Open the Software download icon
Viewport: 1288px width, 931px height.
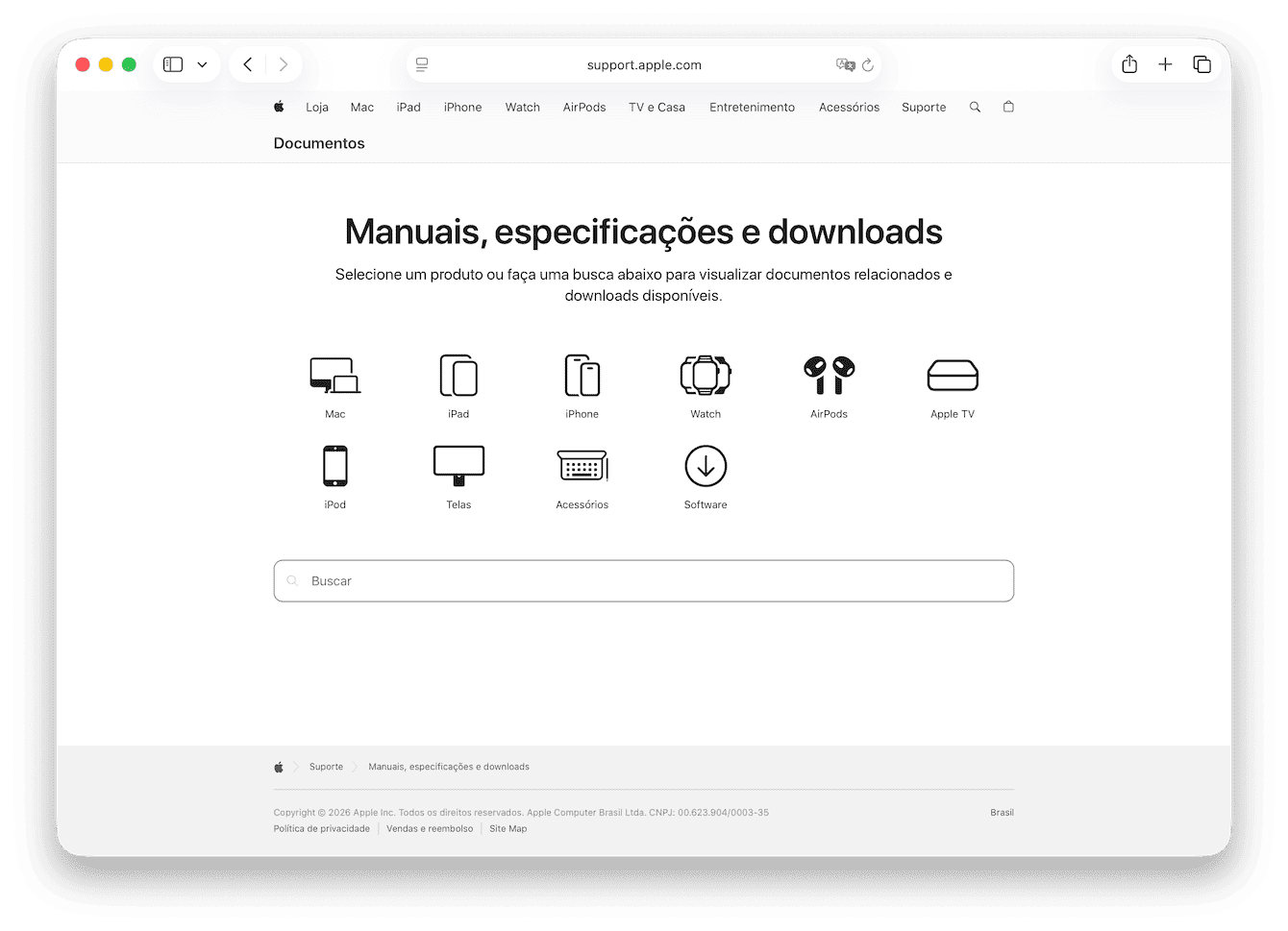pyautogui.click(x=706, y=466)
